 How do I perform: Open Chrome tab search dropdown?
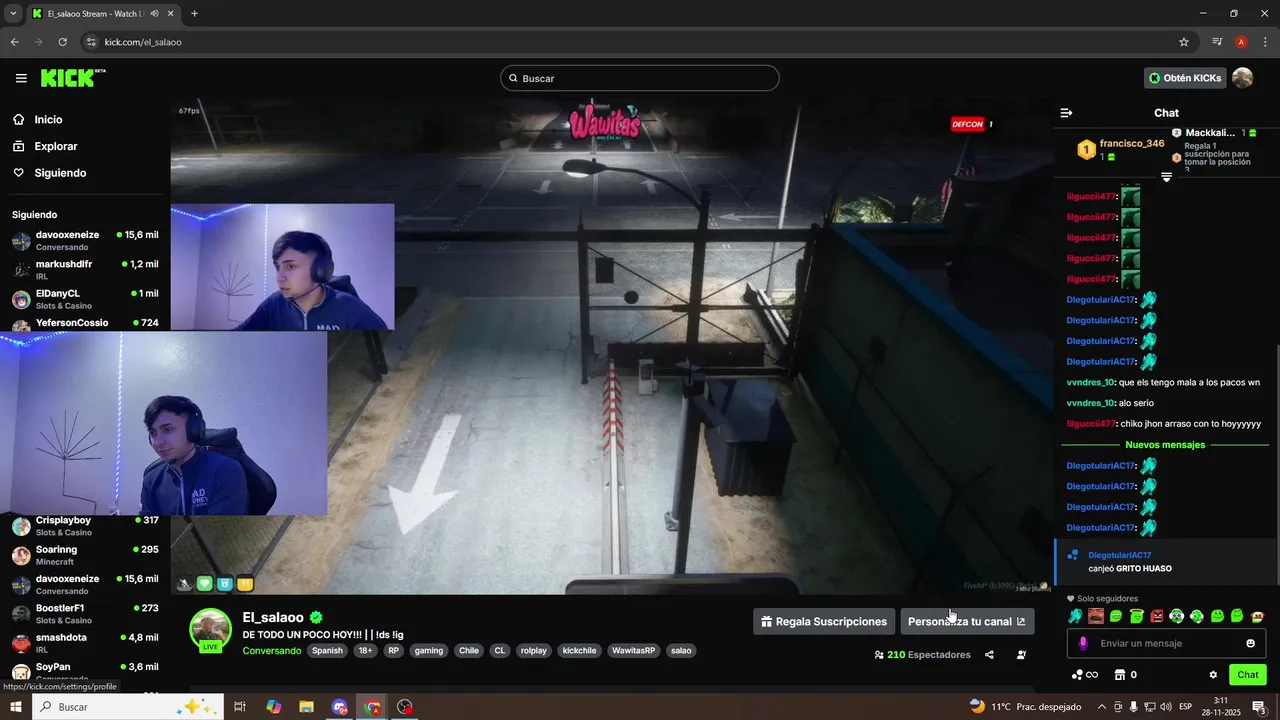(12, 13)
